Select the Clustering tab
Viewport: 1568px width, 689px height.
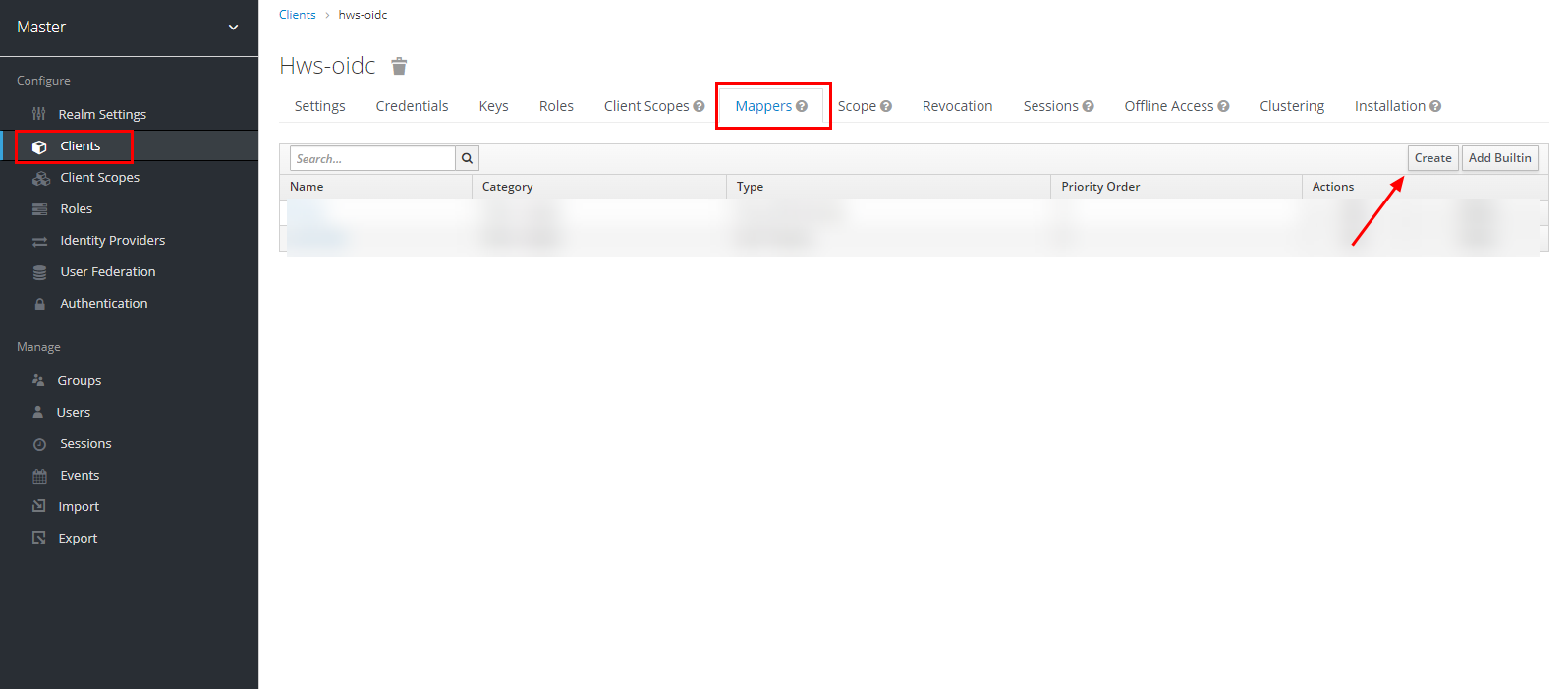1291,106
